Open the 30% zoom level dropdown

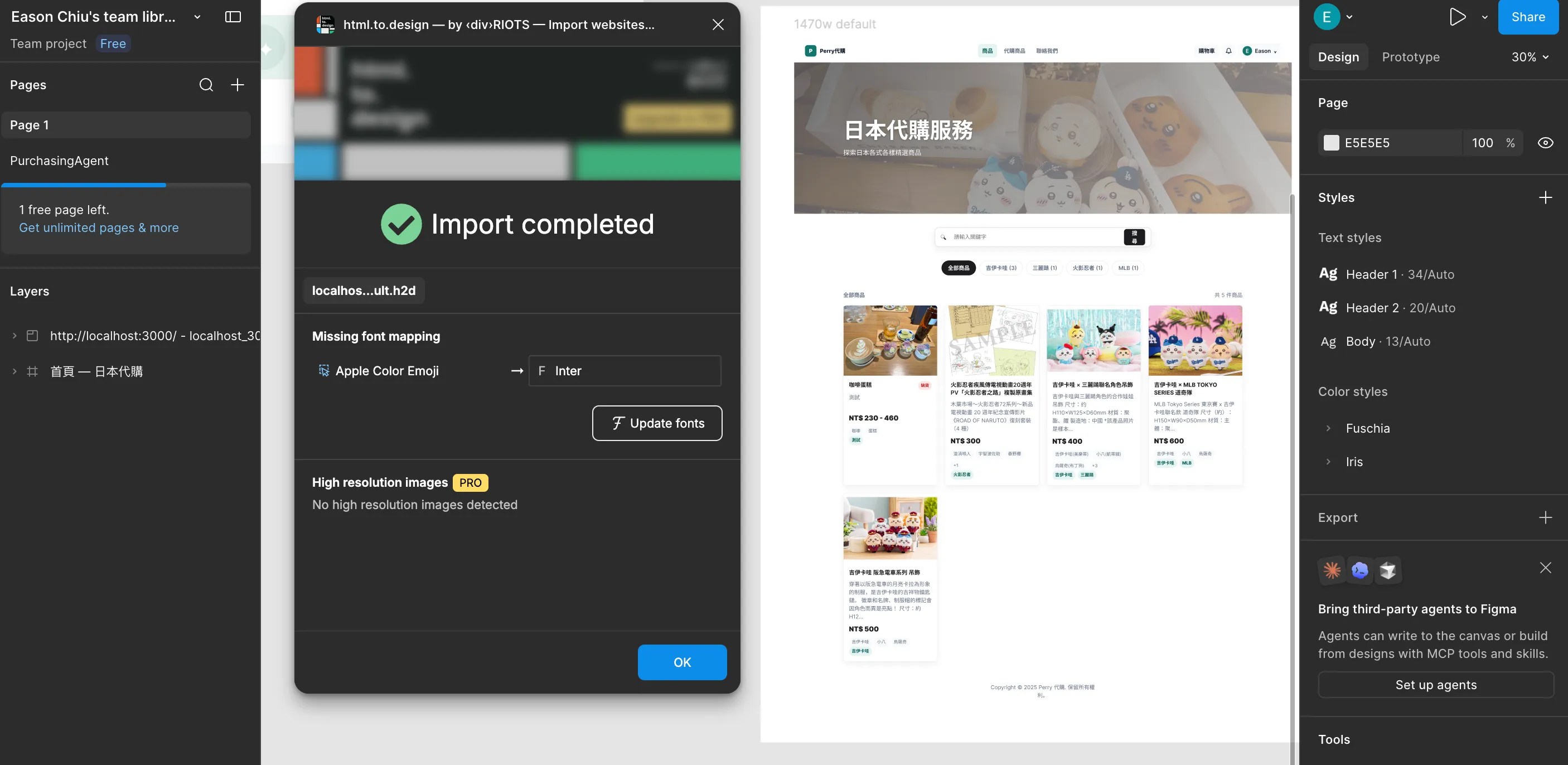point(1530,57)
